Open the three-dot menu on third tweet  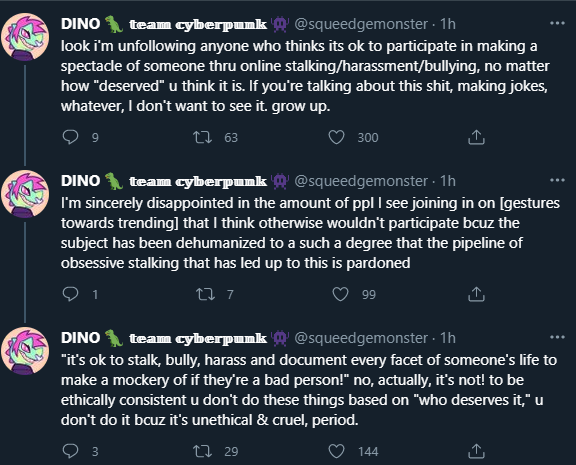click(557, 337)
